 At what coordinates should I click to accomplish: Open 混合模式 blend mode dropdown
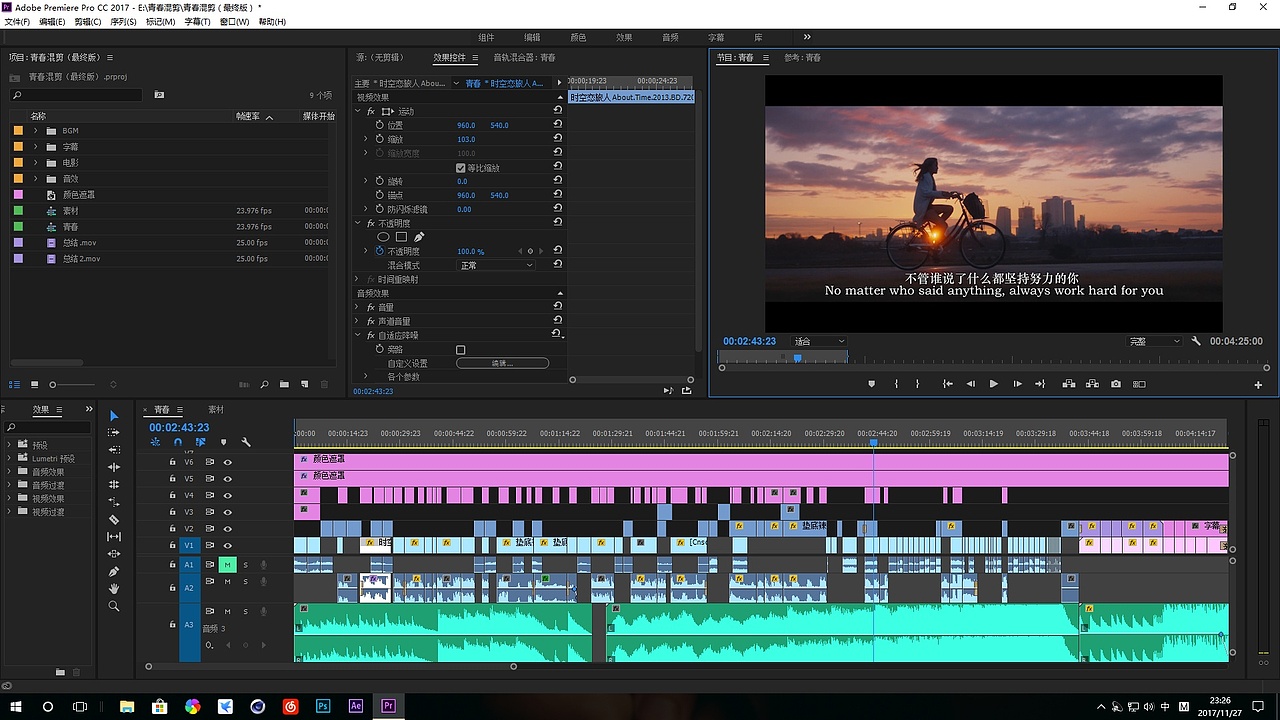[496, 266]
